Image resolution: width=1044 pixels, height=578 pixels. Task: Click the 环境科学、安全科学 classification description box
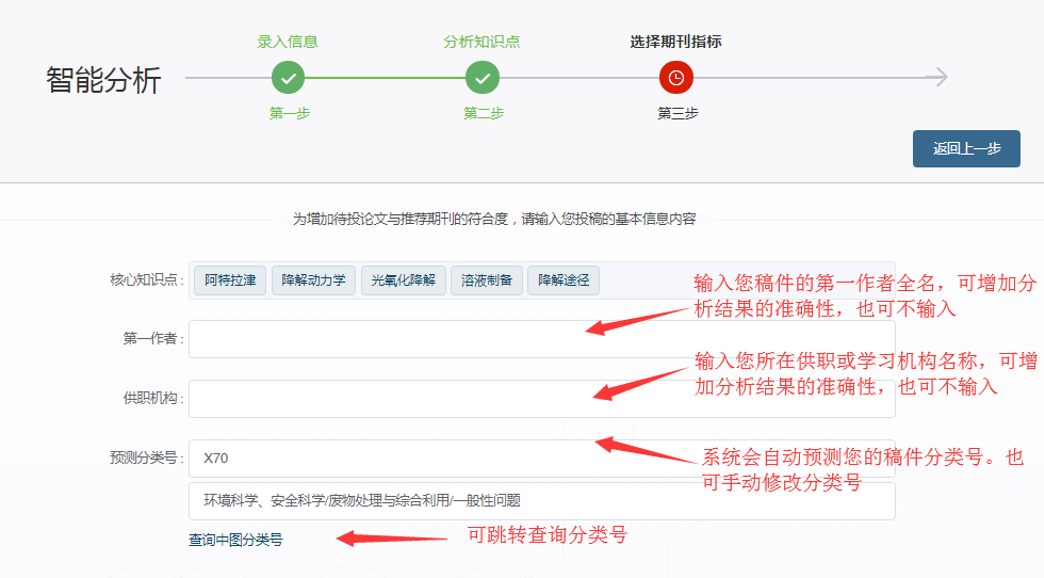pos(541,501)
